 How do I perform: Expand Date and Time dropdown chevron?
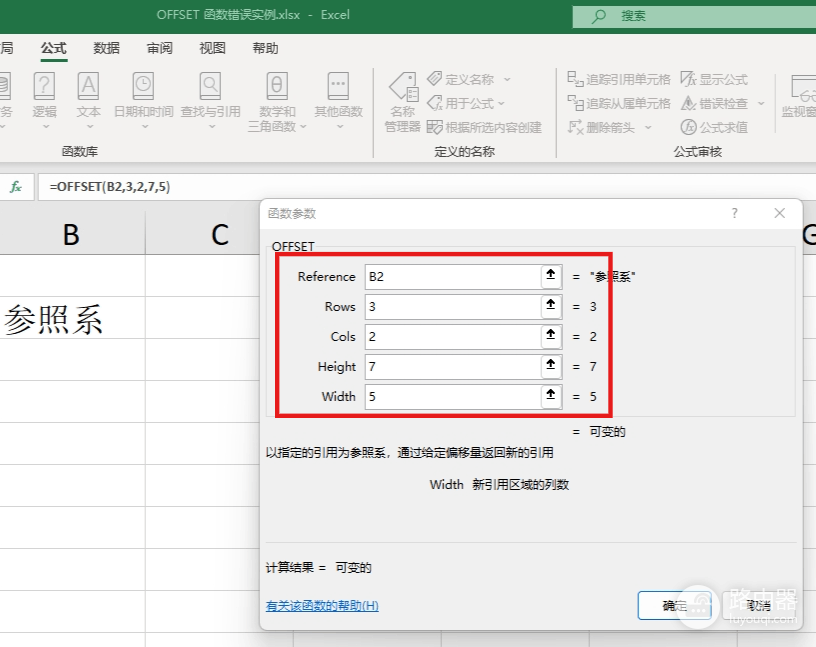(x=145, y=126)
